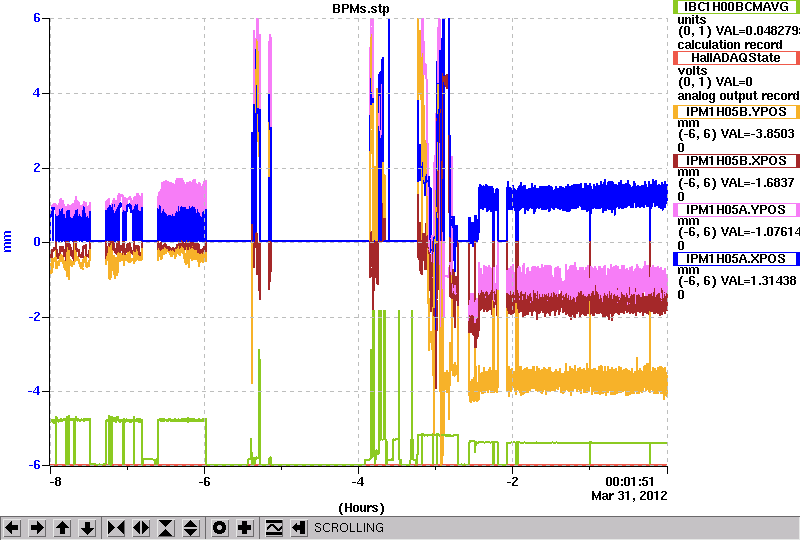Screen dimensions: 800x540
Task: Zoom in vertically using hourglass-shaped icon
Action: point(166,528)
